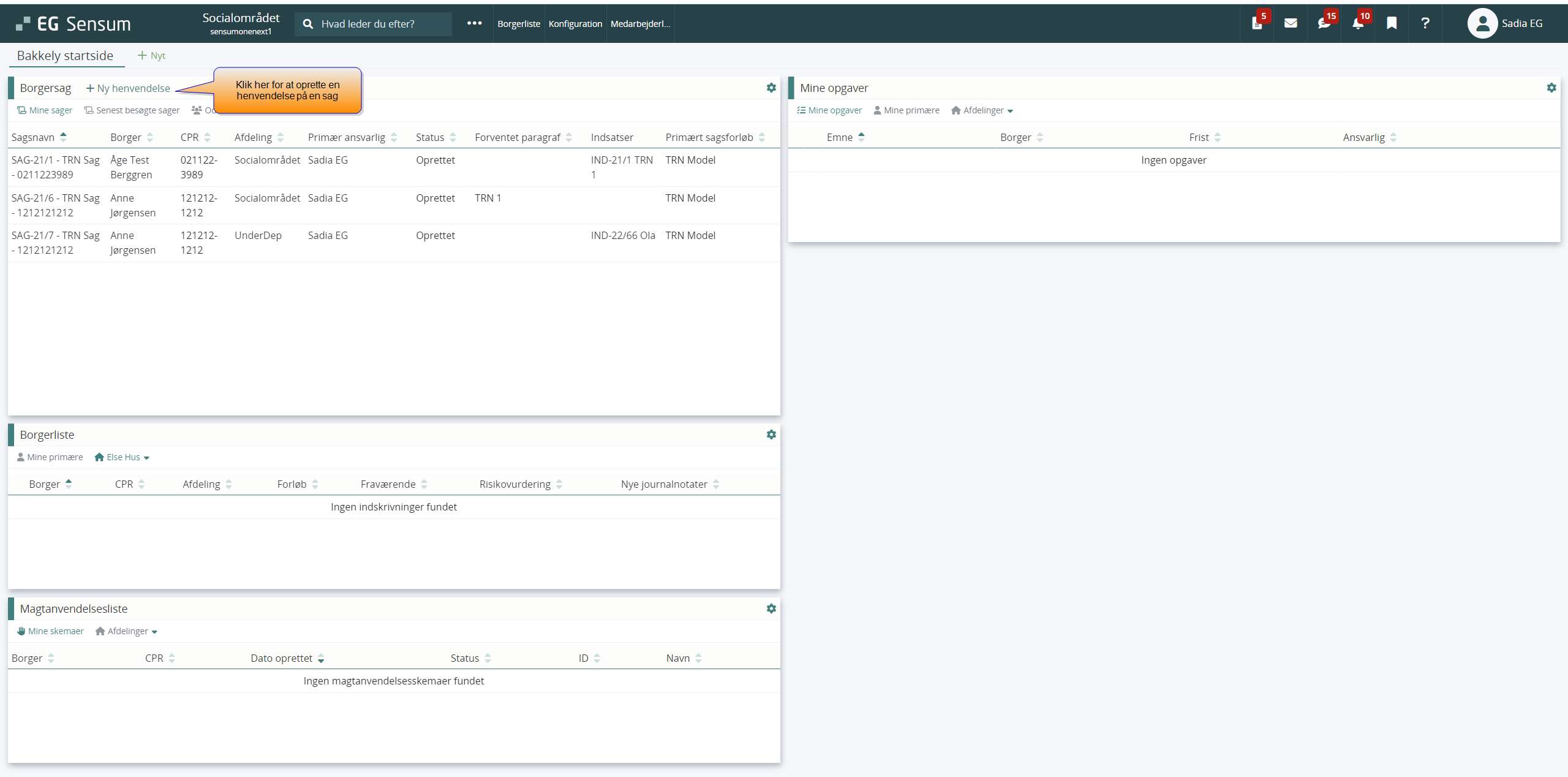The width and height of the screenshot is (1568, 777).
Task: Click the bookmark icon in the header
Action: (x=1392, y=23)
